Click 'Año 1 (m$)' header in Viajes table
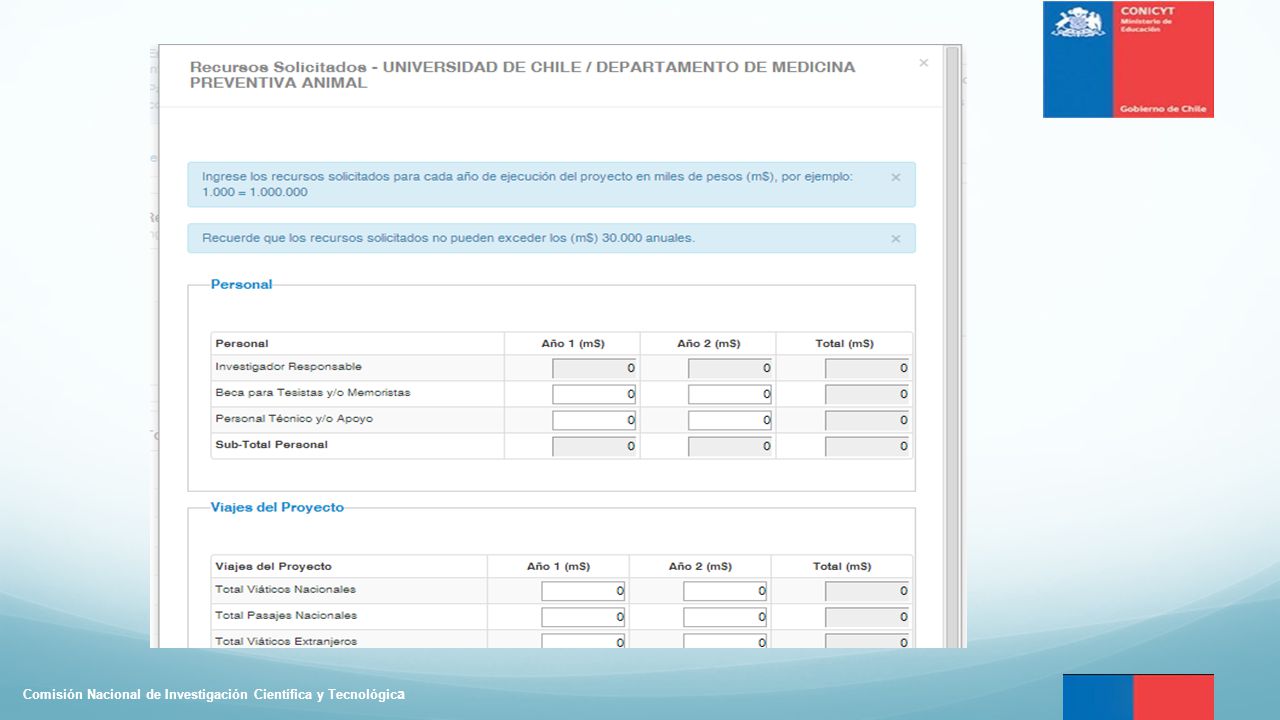Screen dimensions: 1280x720 pyautogui.click(x=558, y=567)
